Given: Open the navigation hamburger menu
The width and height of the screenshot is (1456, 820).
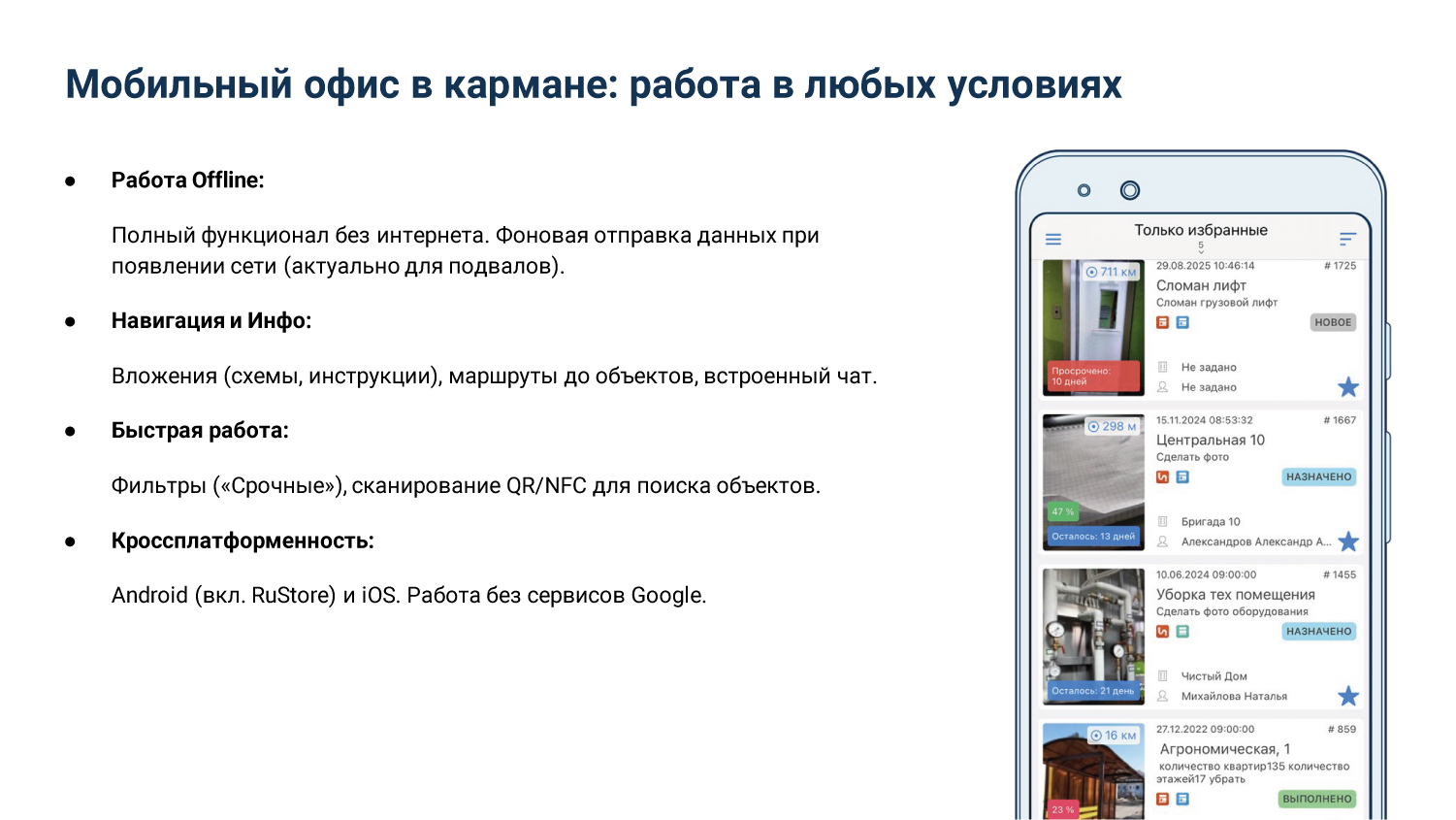Looking at the screenshot, I should [1053, 238].
